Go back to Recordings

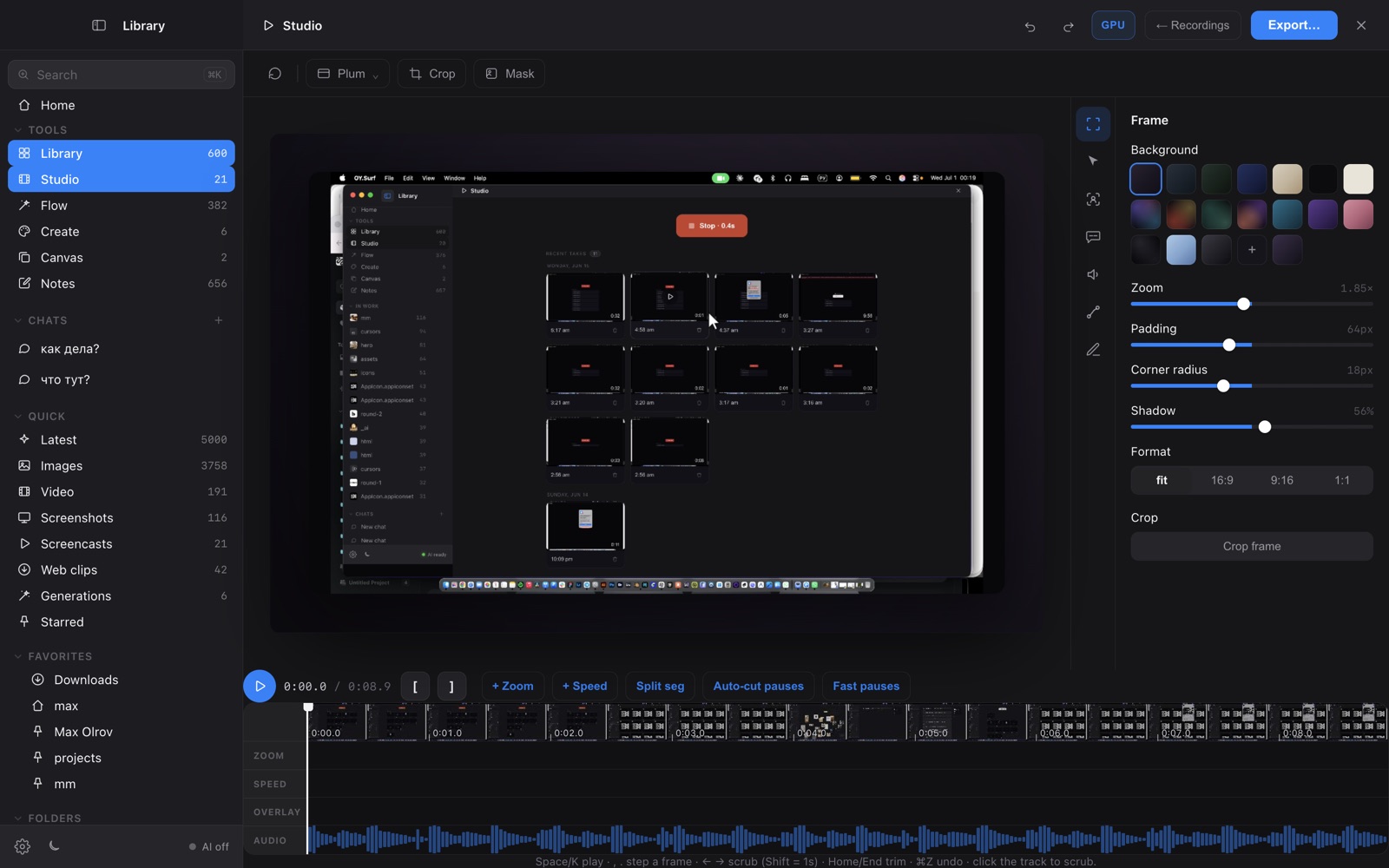pyautogui.click(x=1193, y=25)
